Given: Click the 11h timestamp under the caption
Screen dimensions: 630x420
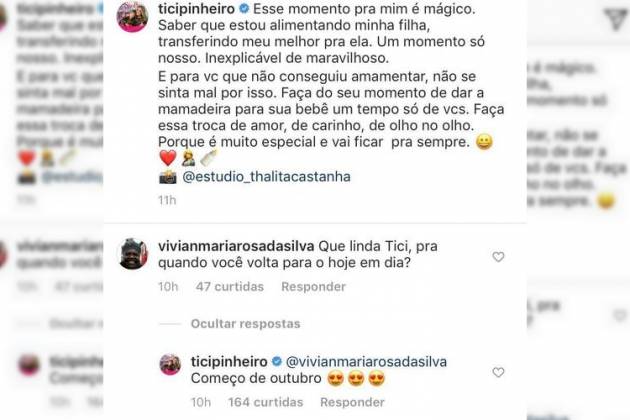Looking at the screenshot, I should click(167, 200).
